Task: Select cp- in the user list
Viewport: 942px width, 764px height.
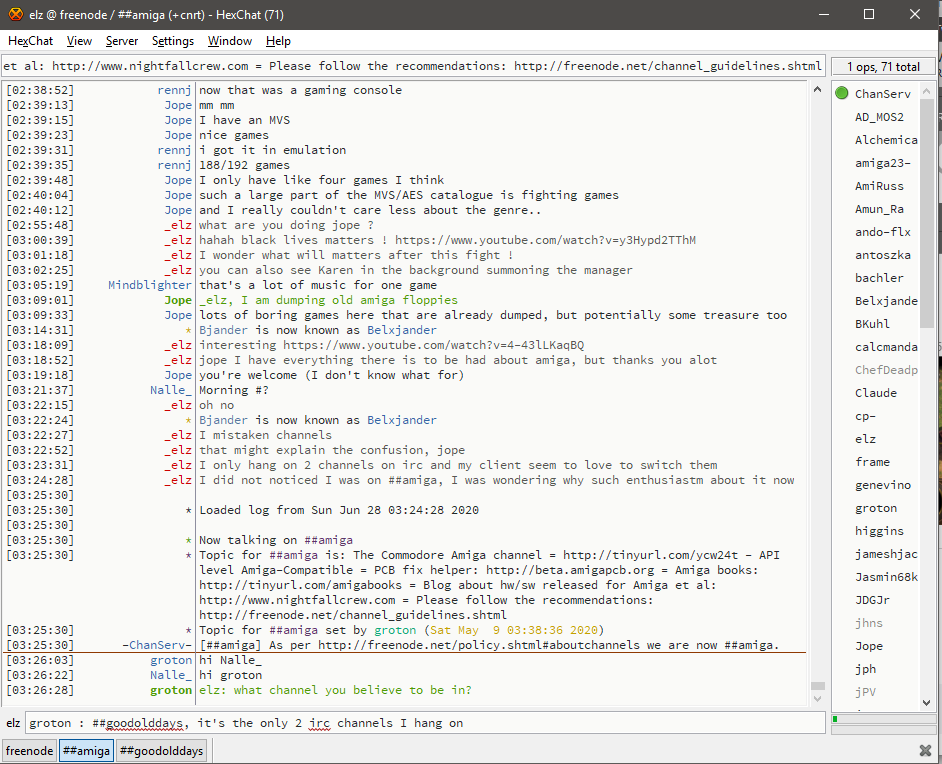Action: pos(865,416)
